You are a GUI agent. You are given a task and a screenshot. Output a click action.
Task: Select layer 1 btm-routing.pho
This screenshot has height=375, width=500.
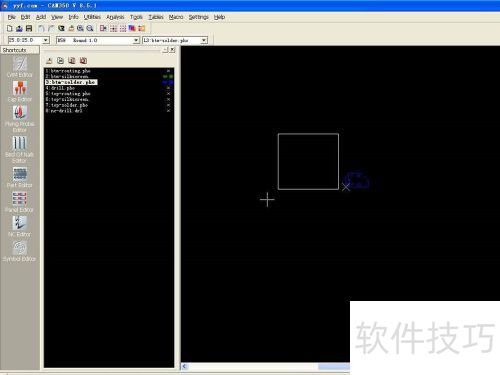point(68,71)
